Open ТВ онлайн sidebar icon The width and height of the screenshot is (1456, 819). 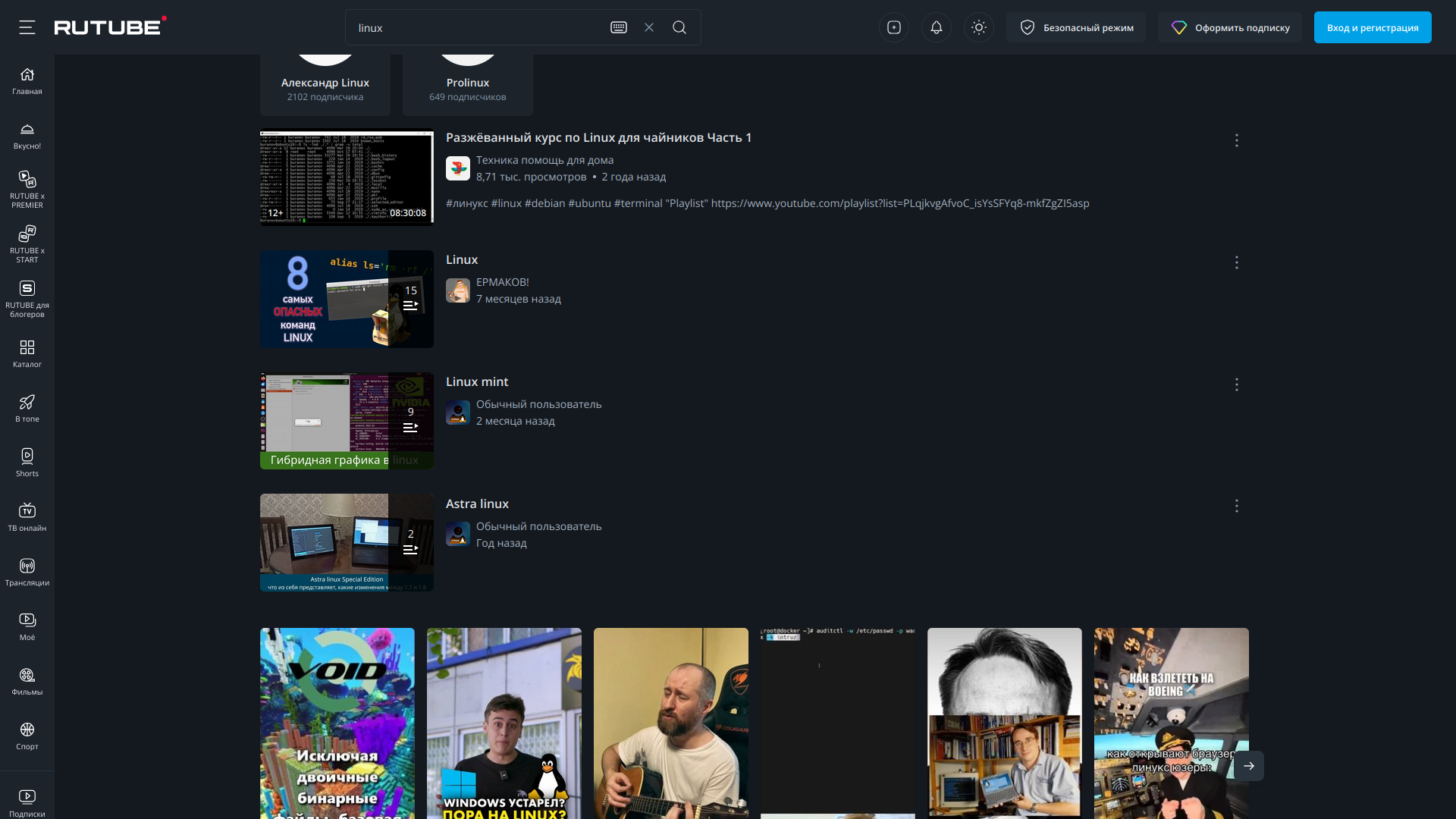coord(27,516)
